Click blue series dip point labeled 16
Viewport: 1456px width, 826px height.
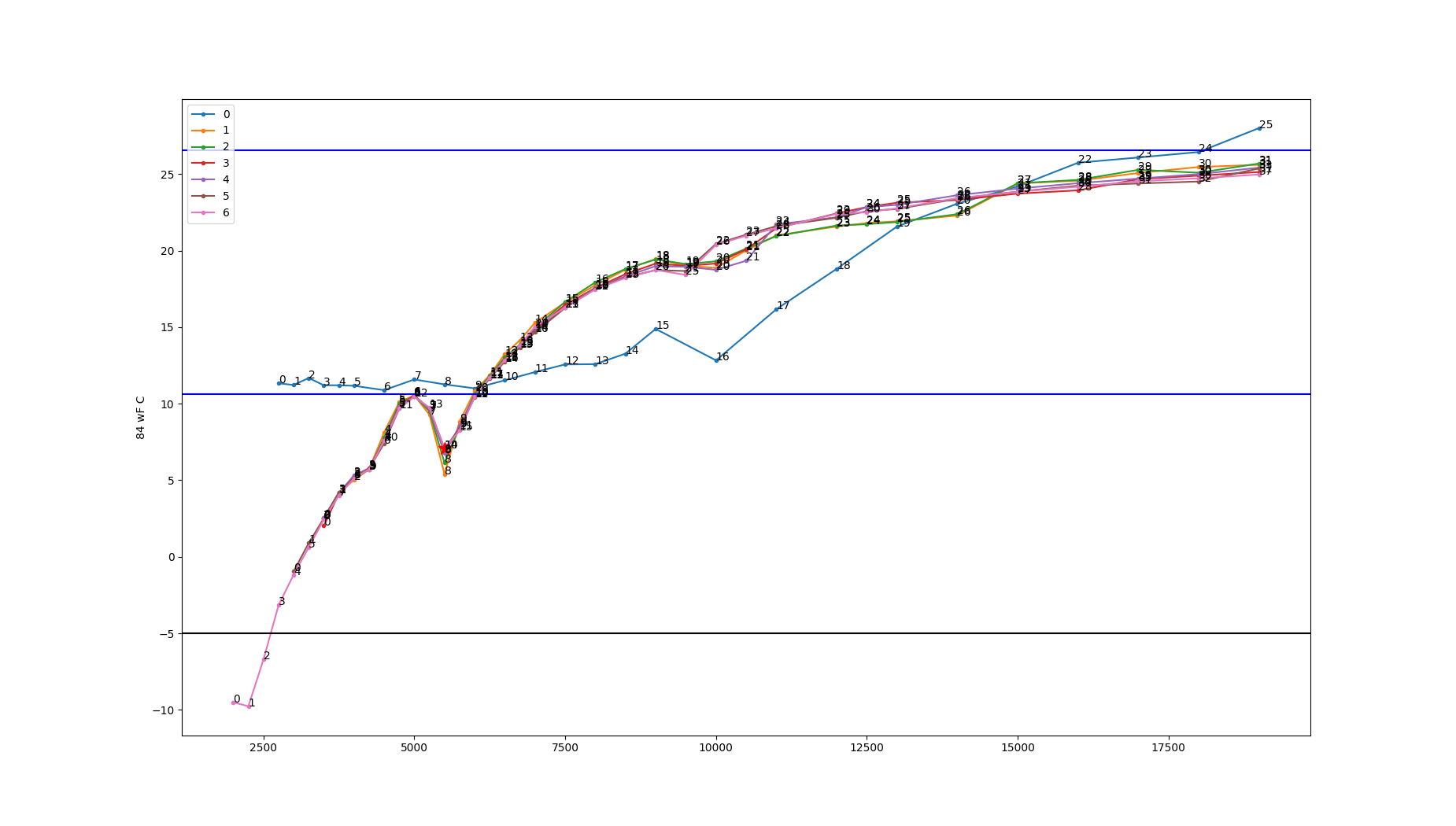[716, 360]
